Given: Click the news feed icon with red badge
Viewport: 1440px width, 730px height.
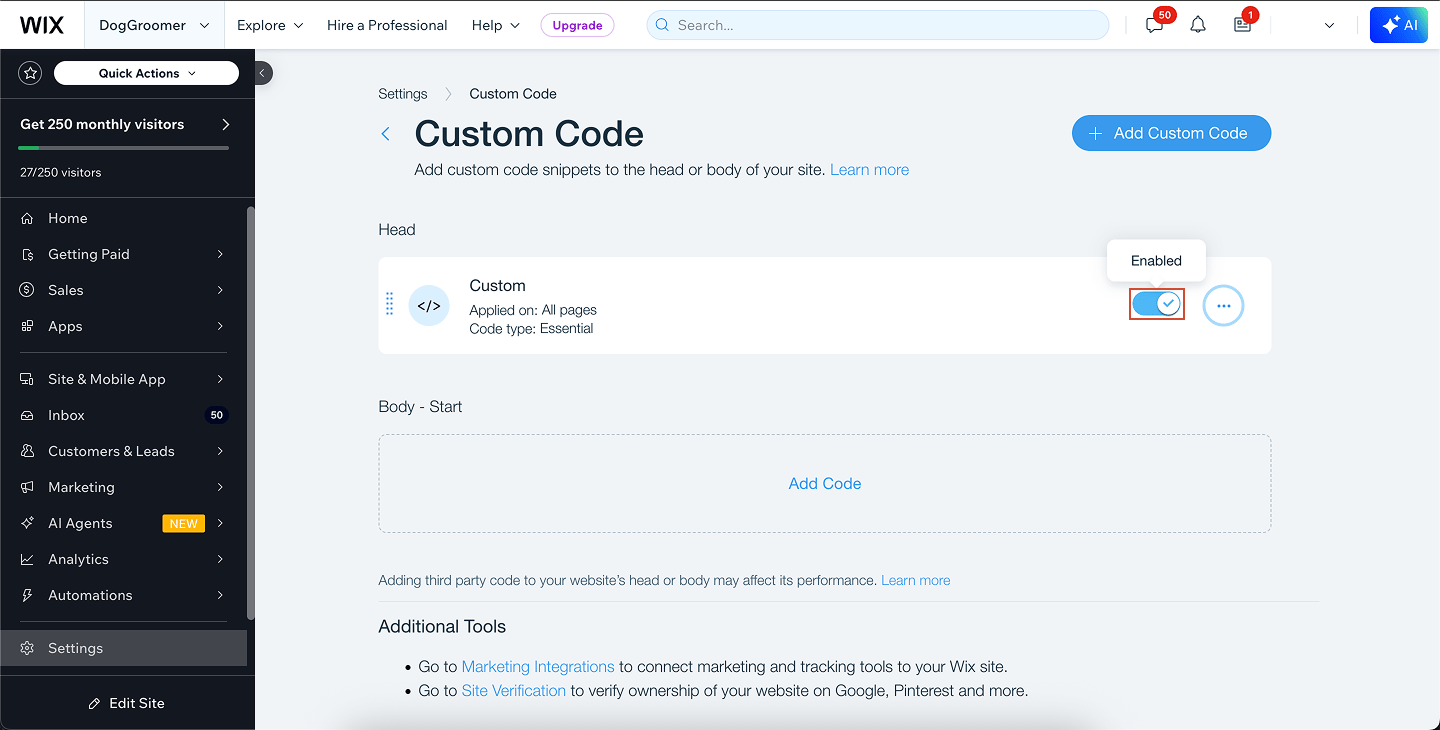Looking at the screenshot, I should 1242,25.
